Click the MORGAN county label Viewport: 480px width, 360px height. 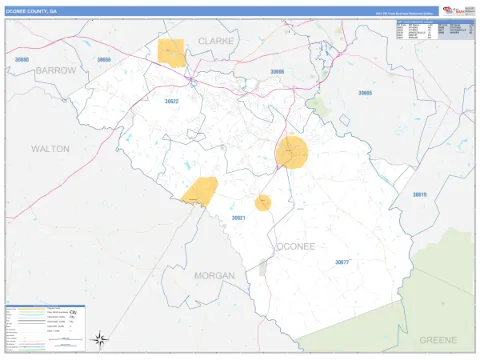[214, 276]
